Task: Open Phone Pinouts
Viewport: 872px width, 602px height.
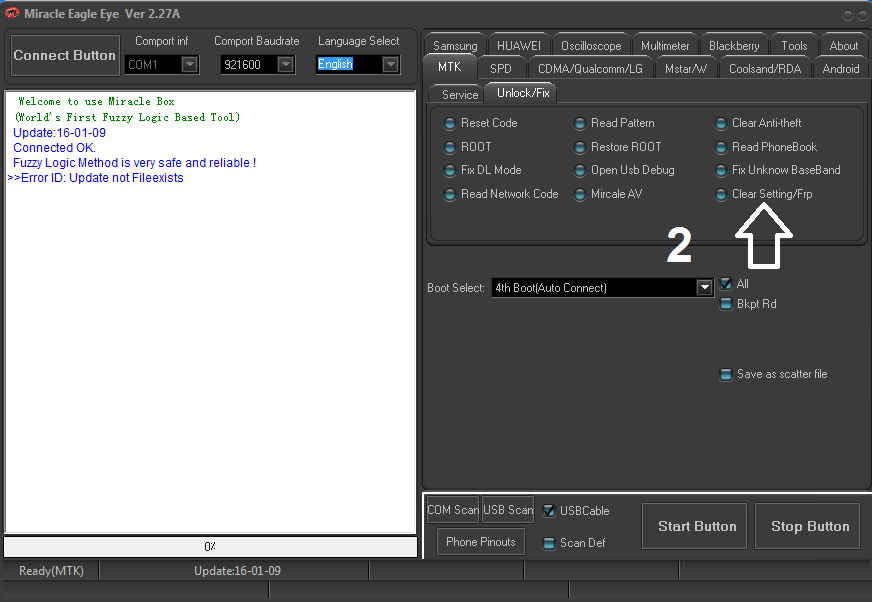Action: (x=481, y=542)
